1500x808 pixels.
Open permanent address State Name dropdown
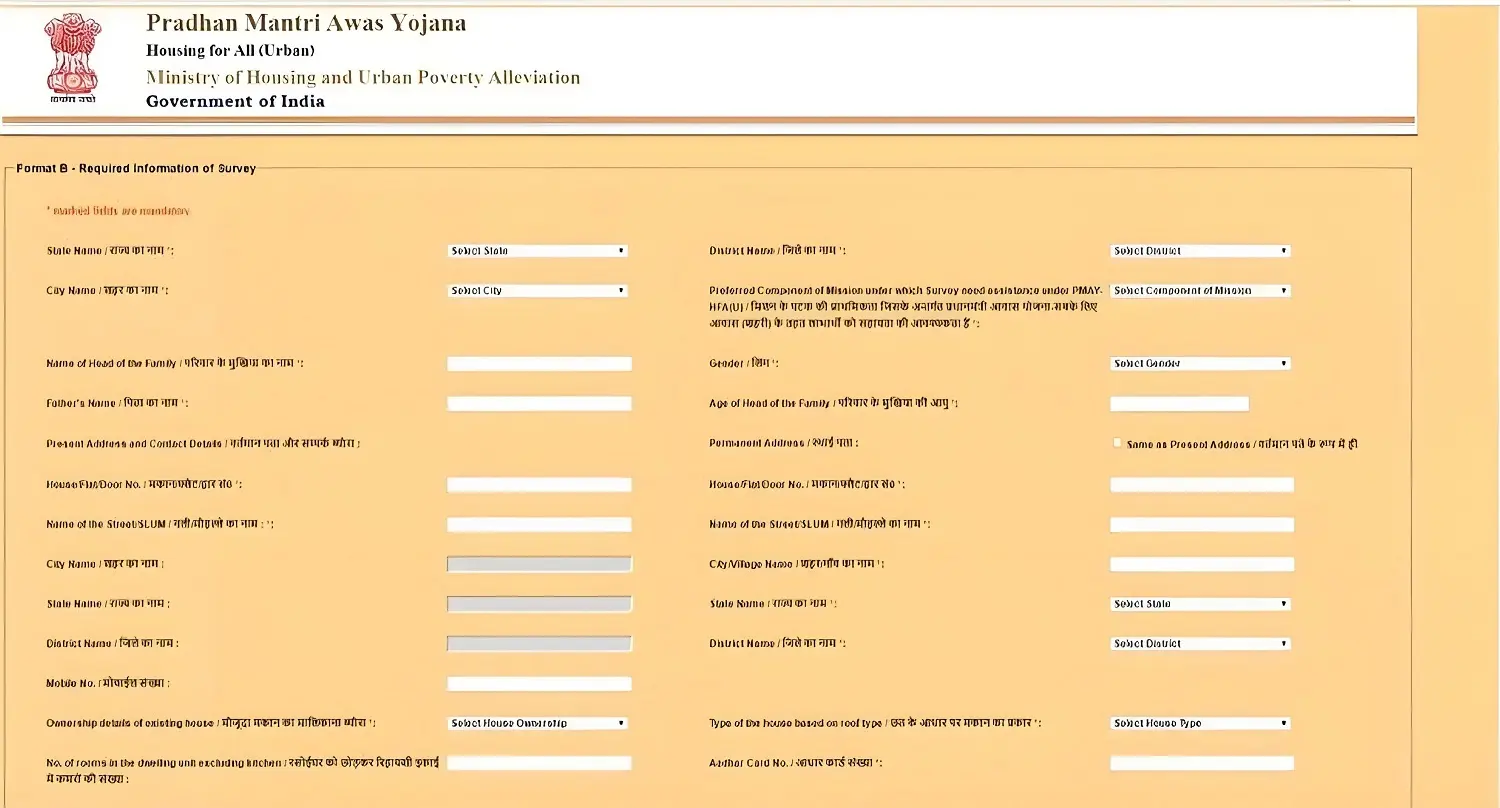(1200, 603)
